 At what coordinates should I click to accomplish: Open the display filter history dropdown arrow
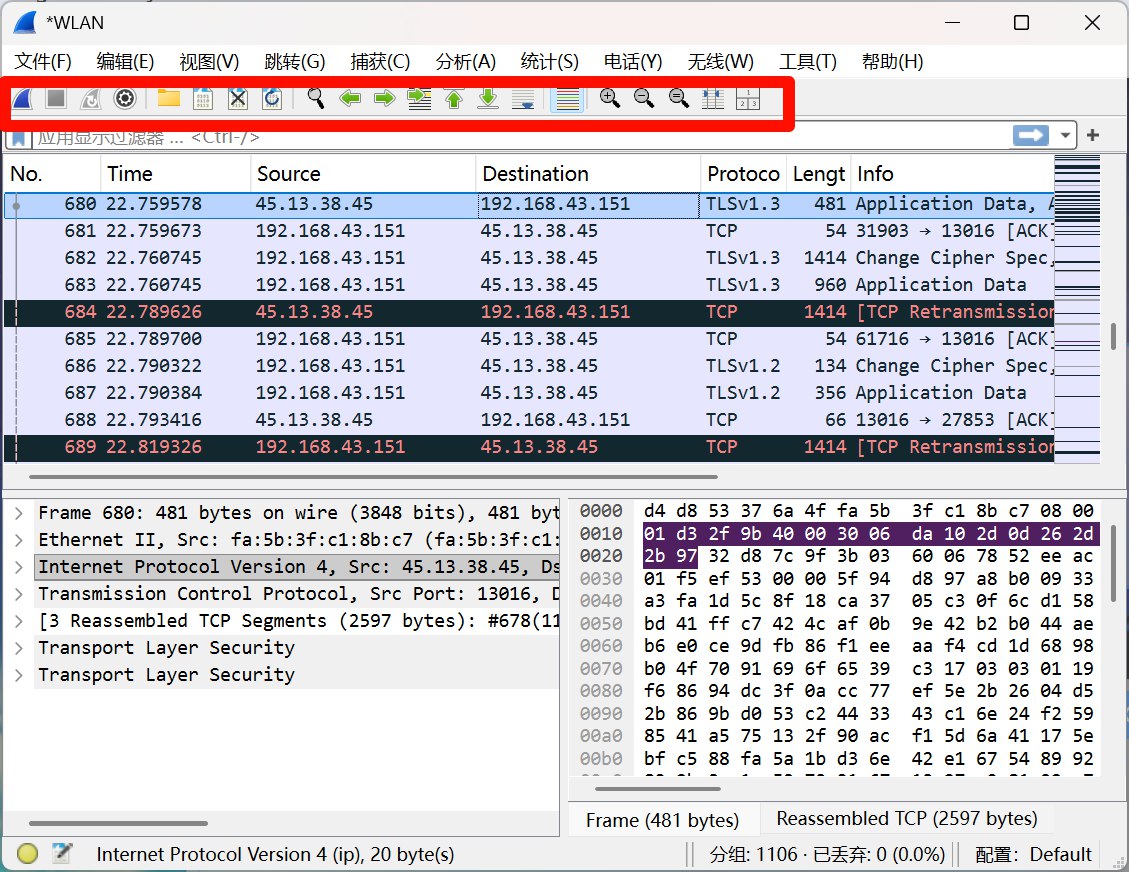pos(1066,136)
